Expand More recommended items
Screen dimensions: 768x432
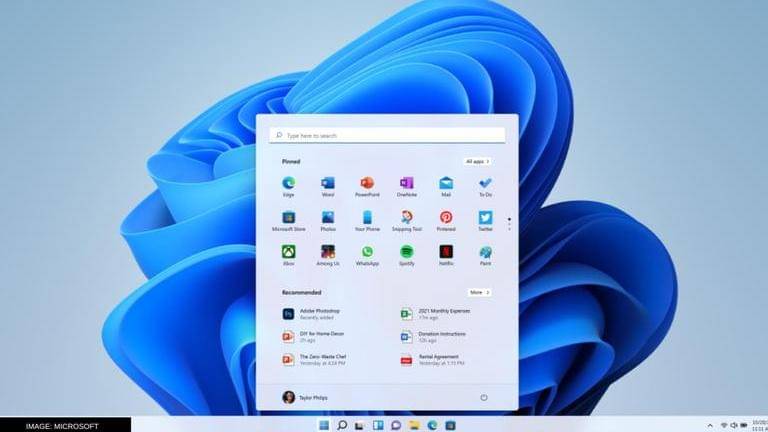pos(479,292)
